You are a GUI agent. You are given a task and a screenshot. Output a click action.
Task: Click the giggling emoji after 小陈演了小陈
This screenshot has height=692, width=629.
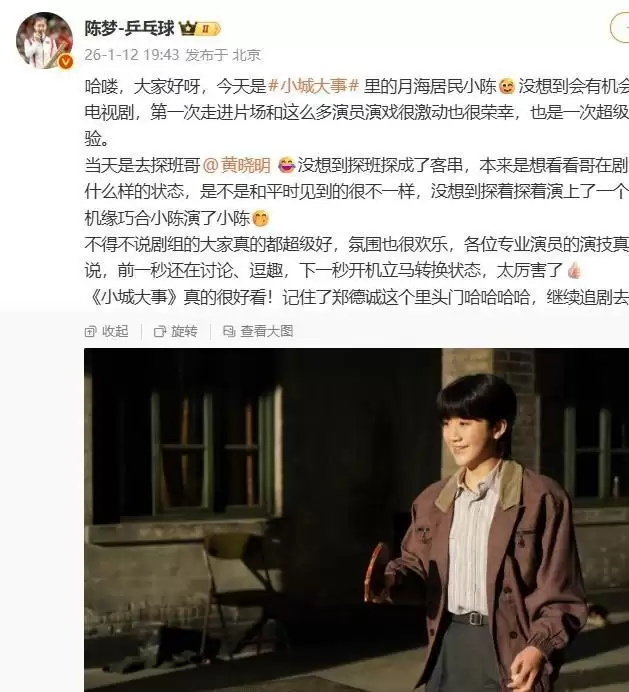pos(260,218)
